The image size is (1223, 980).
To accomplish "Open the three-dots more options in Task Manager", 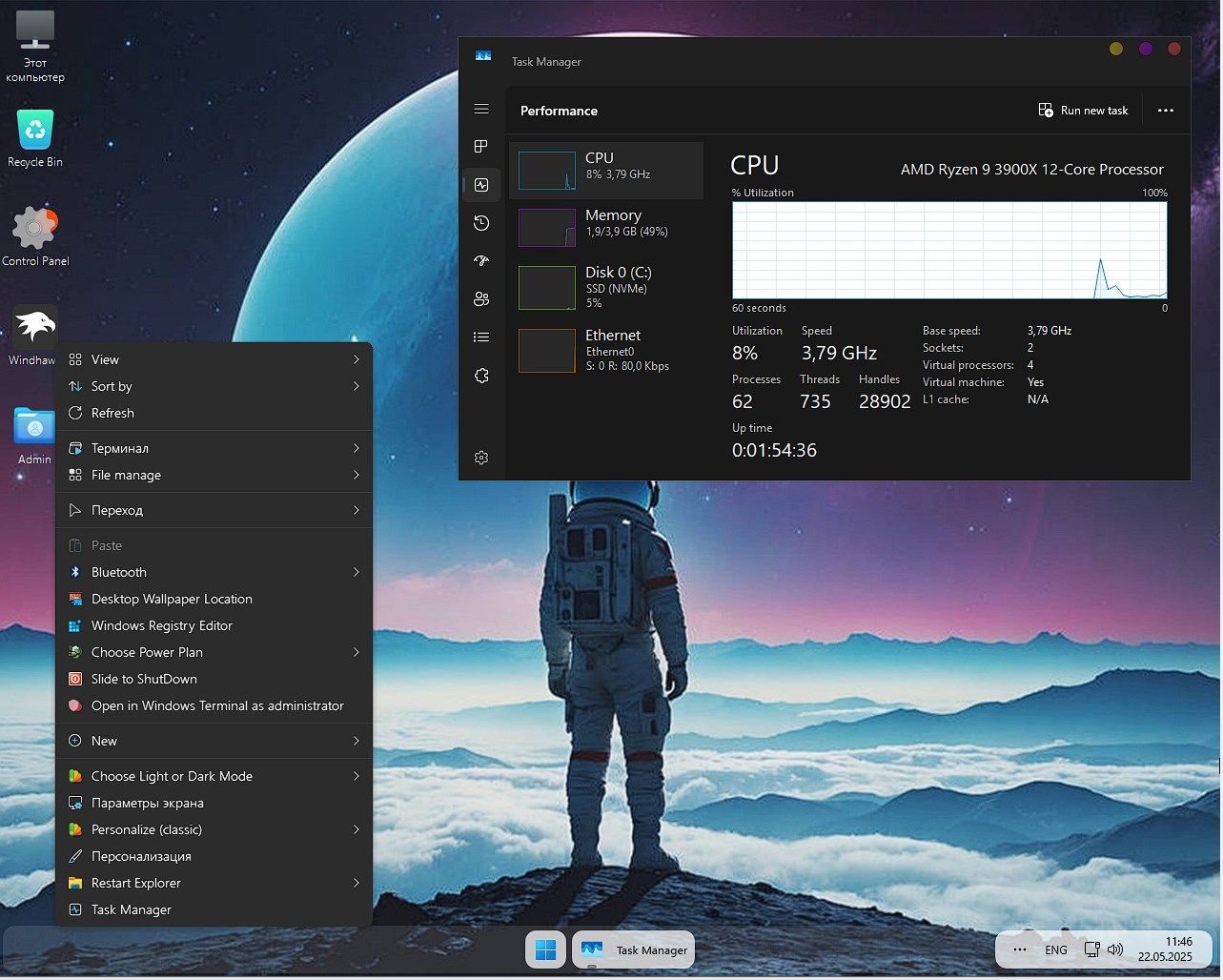I will pos(1166,111).
